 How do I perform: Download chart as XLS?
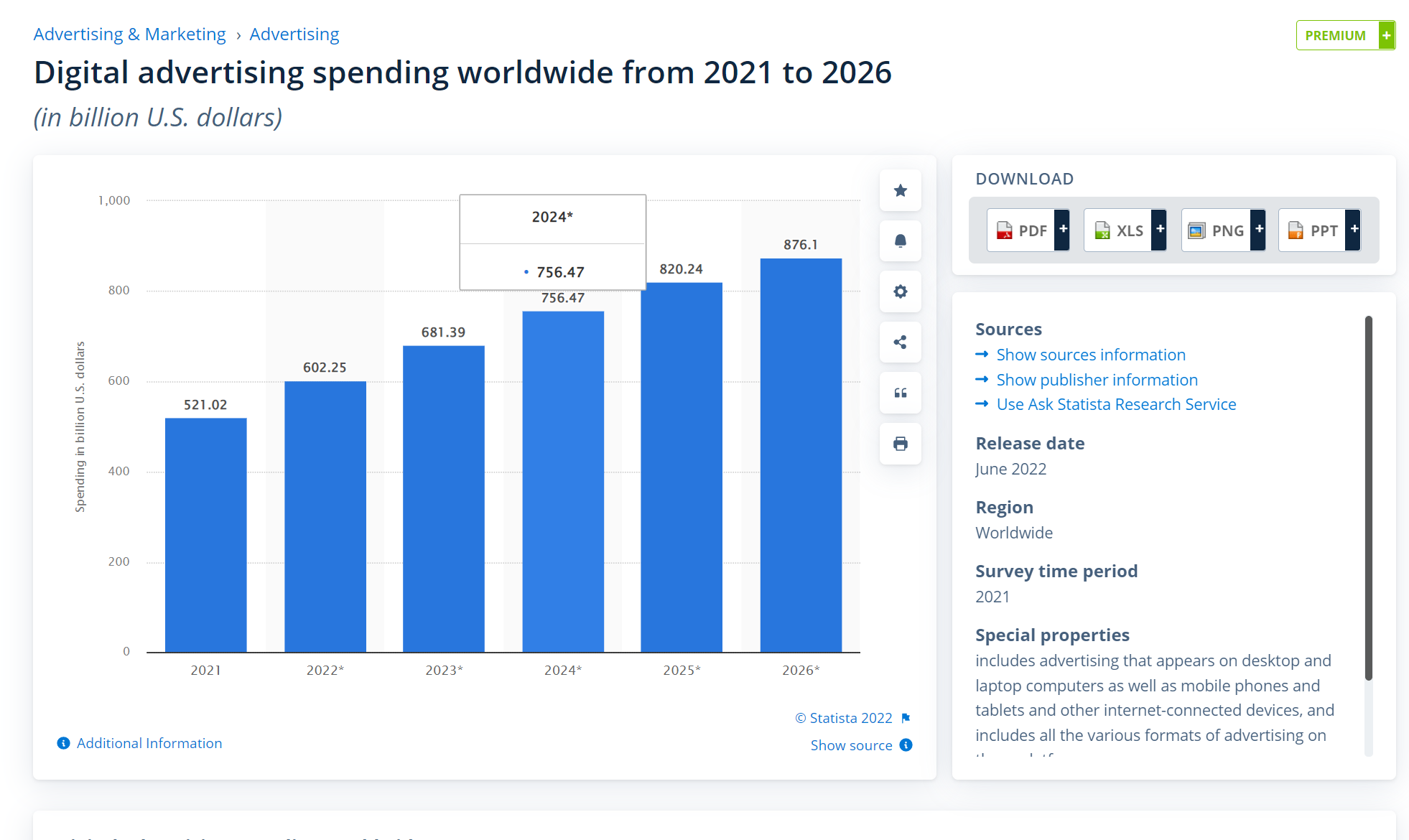coord(1125,230)
